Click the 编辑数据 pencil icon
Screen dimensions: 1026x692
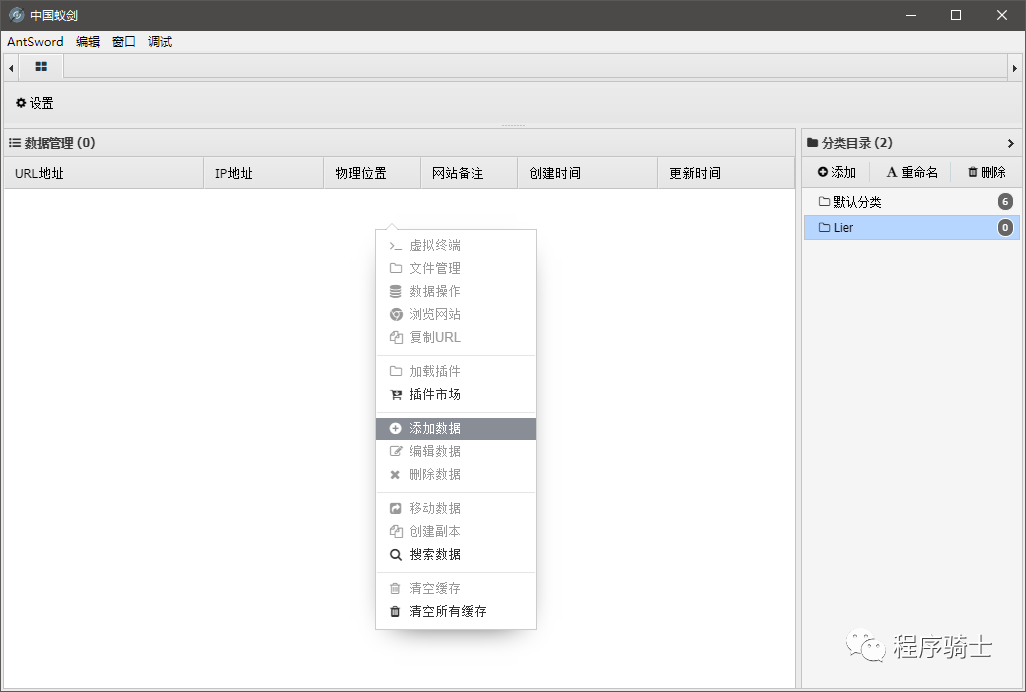[395, 451]
